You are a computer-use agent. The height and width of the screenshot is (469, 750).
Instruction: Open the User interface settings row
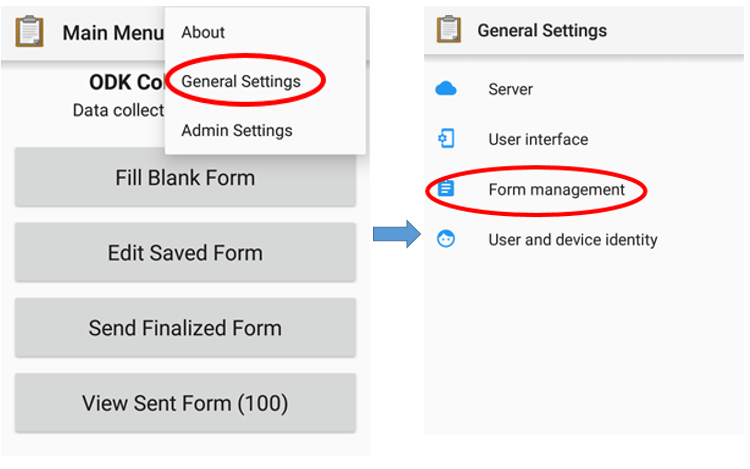click(584, 139)
